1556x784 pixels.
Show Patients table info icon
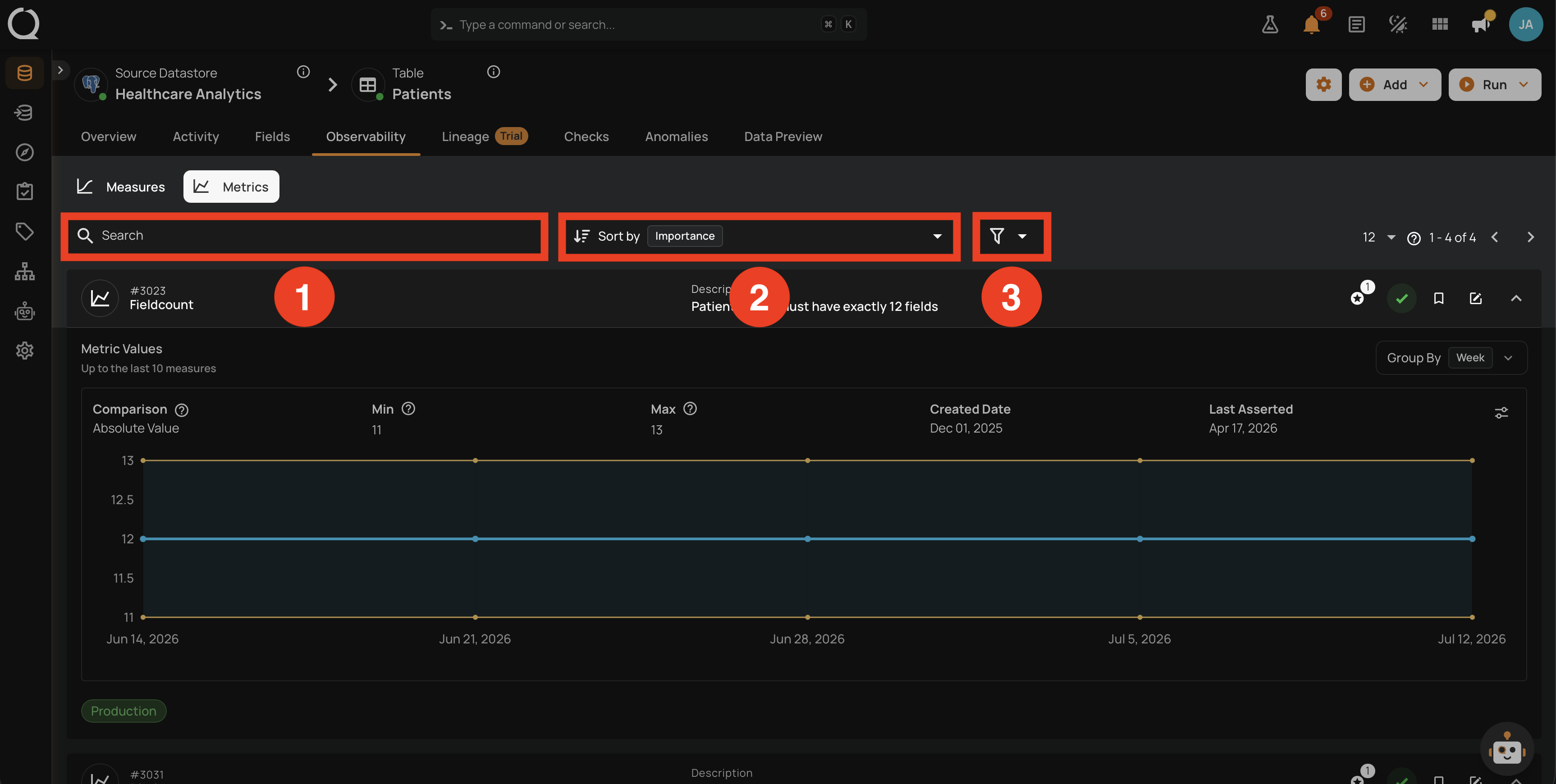tap(494, 72)
